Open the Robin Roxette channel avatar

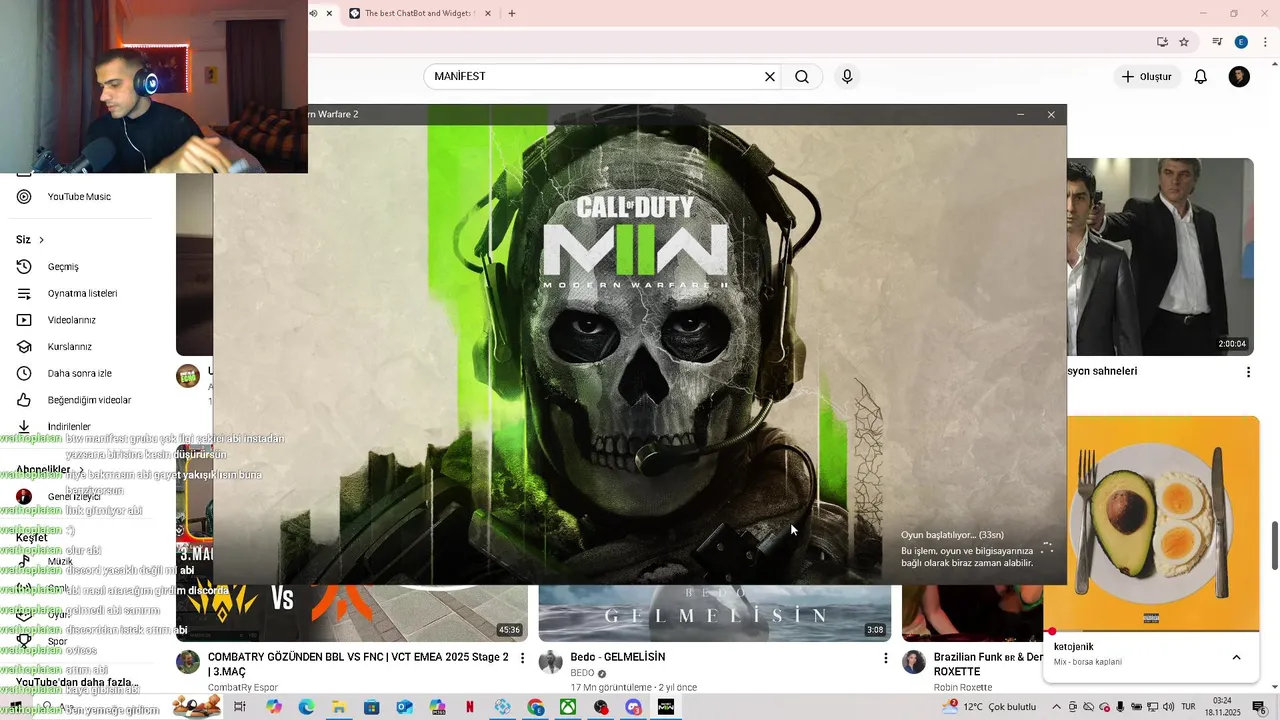pyautogui.click(x=914, y=662)
